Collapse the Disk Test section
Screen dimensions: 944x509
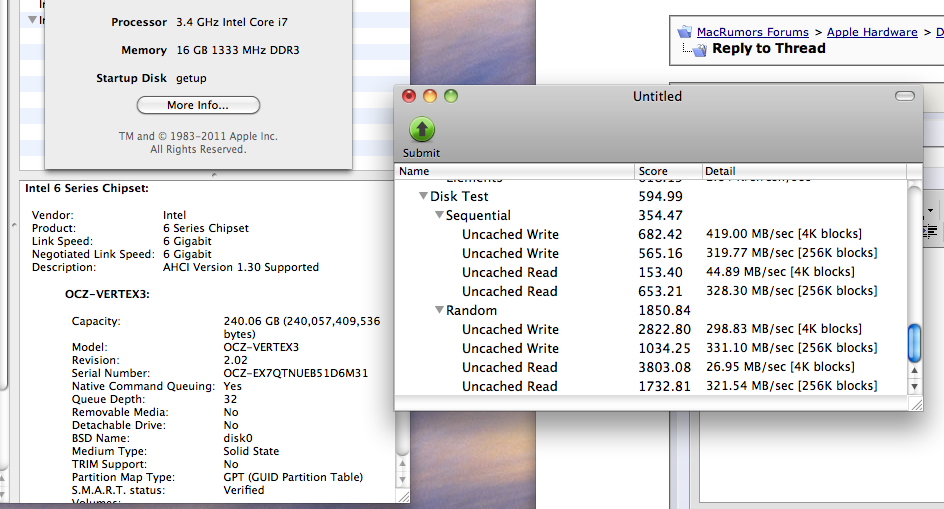423,196
